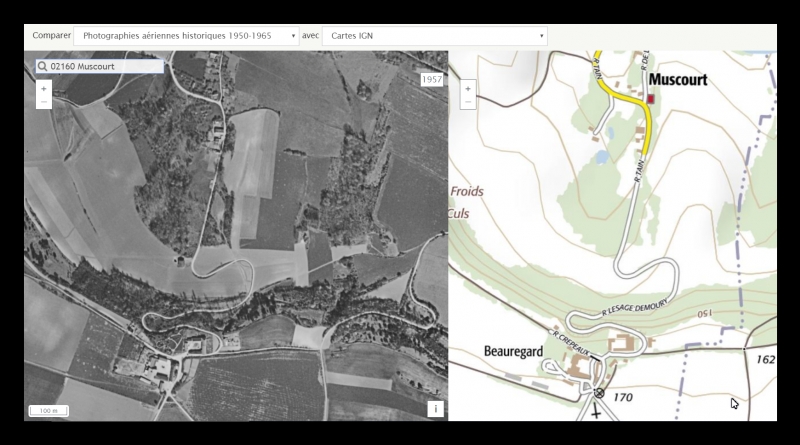Open the historical aerial photographs dropdown
The height and width of the screenshot is (445, 800).
(x=186, y=36)
